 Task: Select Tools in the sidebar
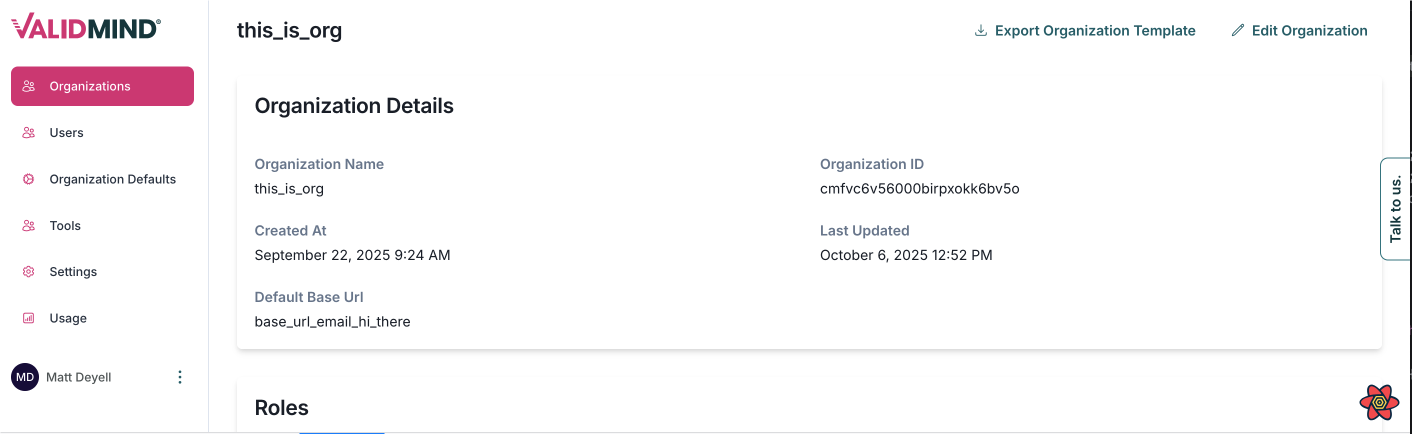65,226
